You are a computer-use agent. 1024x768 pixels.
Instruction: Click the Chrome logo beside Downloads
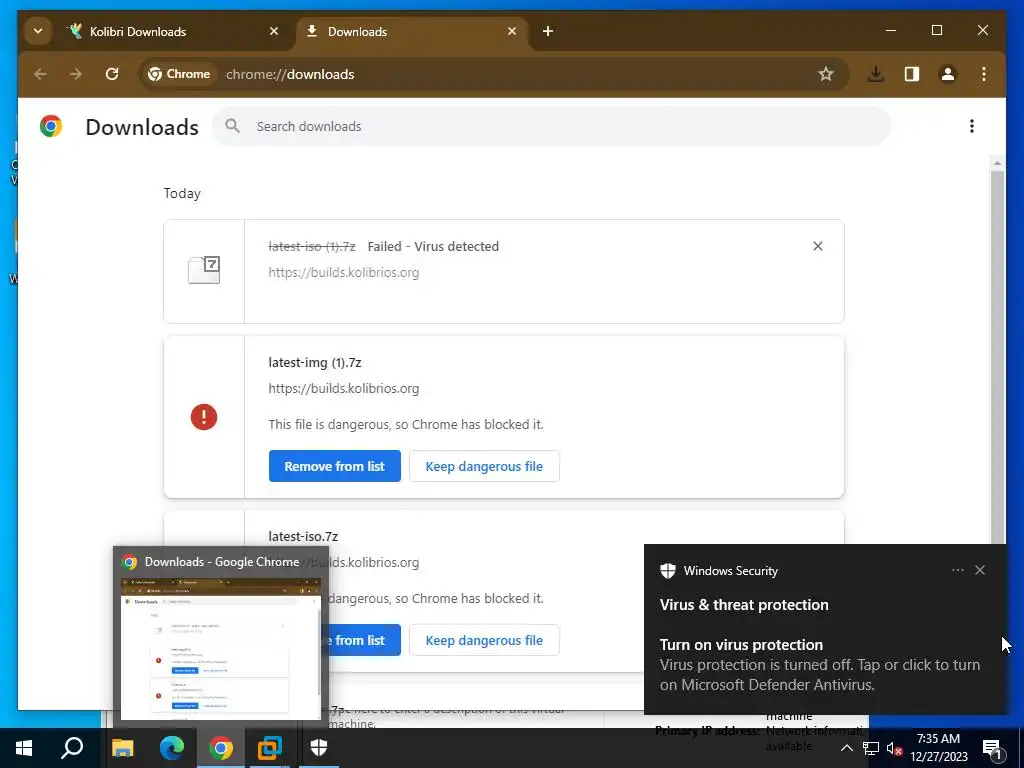(x=51, y=126)
